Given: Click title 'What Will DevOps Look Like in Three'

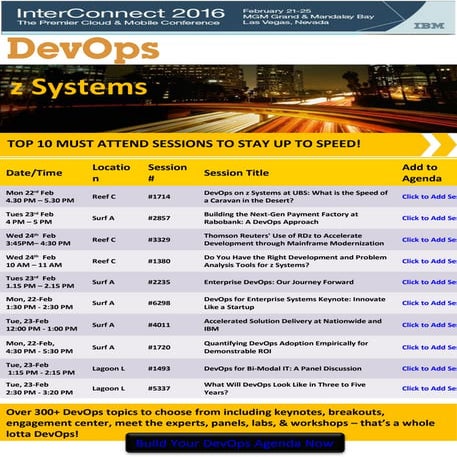Looking at the screenshot, I should click(285, 388).
